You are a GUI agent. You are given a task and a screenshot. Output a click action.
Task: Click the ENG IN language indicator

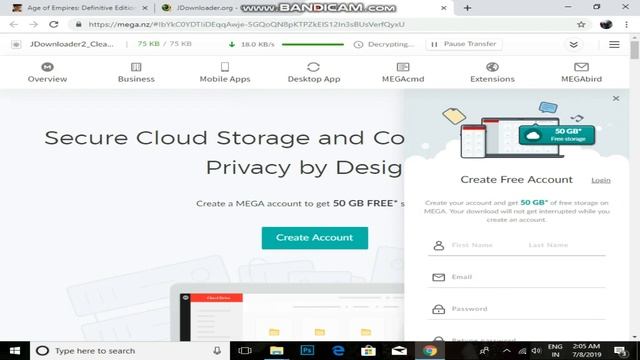[x=555, y=351]
